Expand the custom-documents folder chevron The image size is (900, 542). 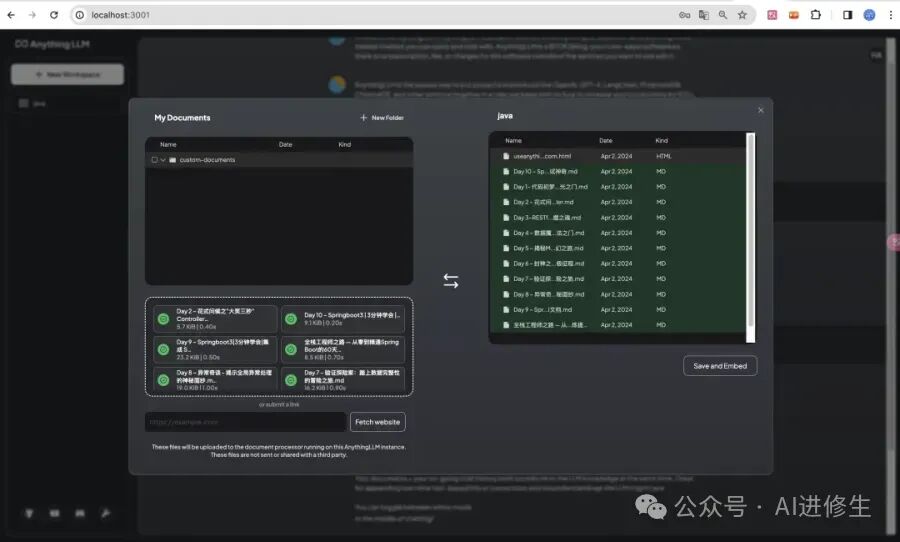tap(163, 160)
